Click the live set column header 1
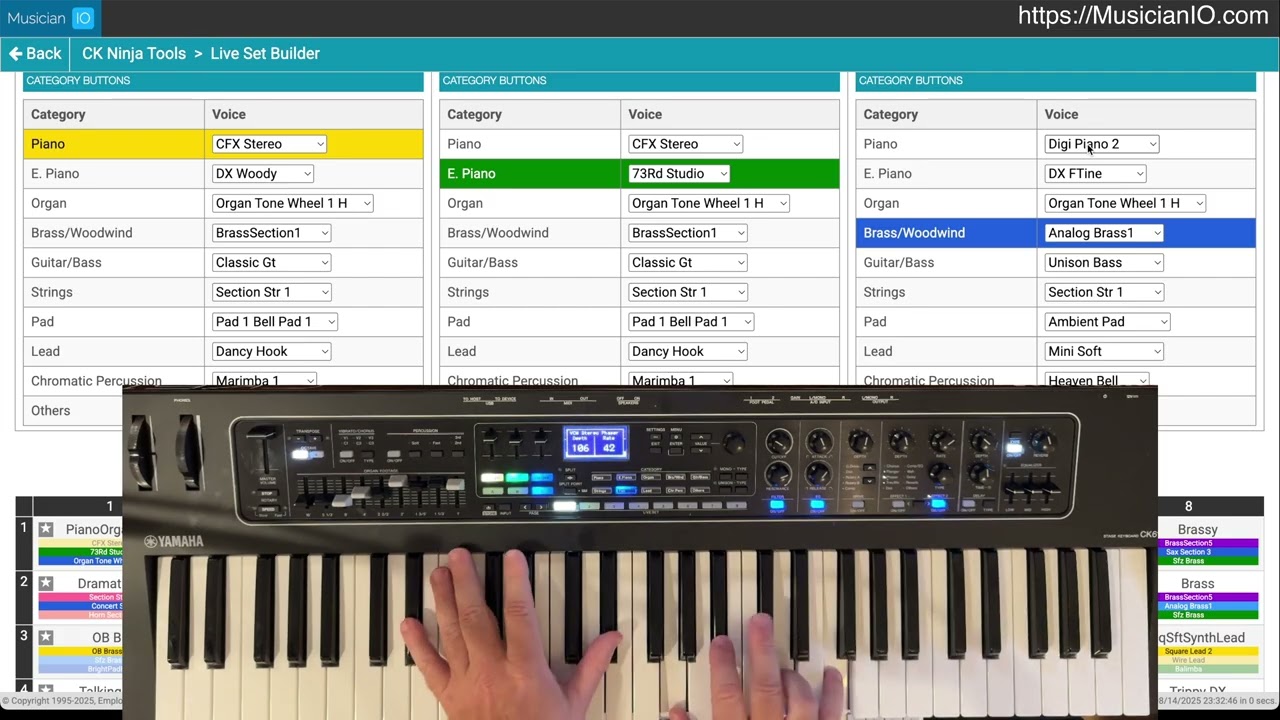Viewport: 1280px width, 720px height. pyautogui.click(x=110, y=507)
